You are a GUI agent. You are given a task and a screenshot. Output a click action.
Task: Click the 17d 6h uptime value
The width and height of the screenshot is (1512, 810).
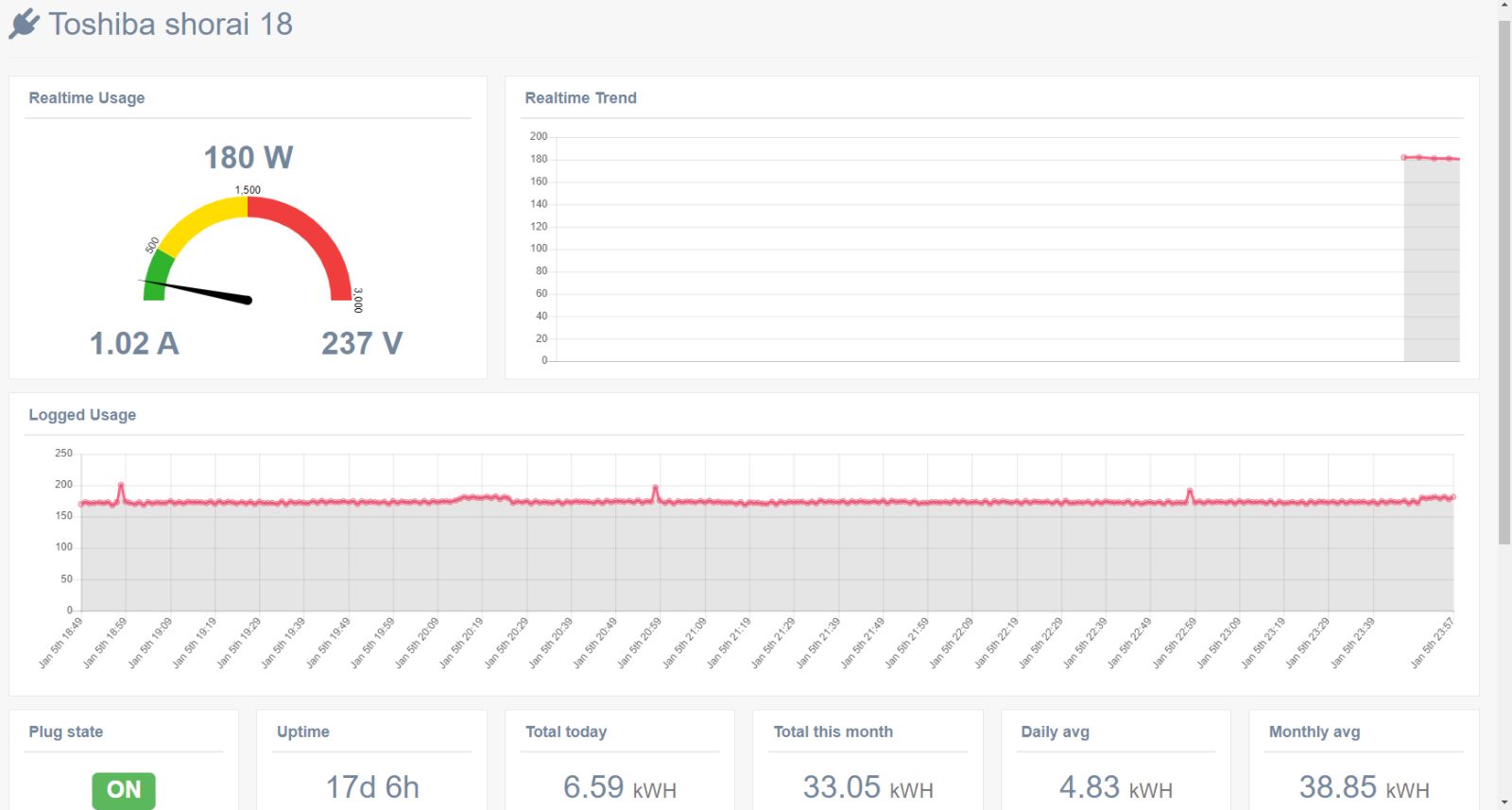pyautogui.click(x=372, y=787)
